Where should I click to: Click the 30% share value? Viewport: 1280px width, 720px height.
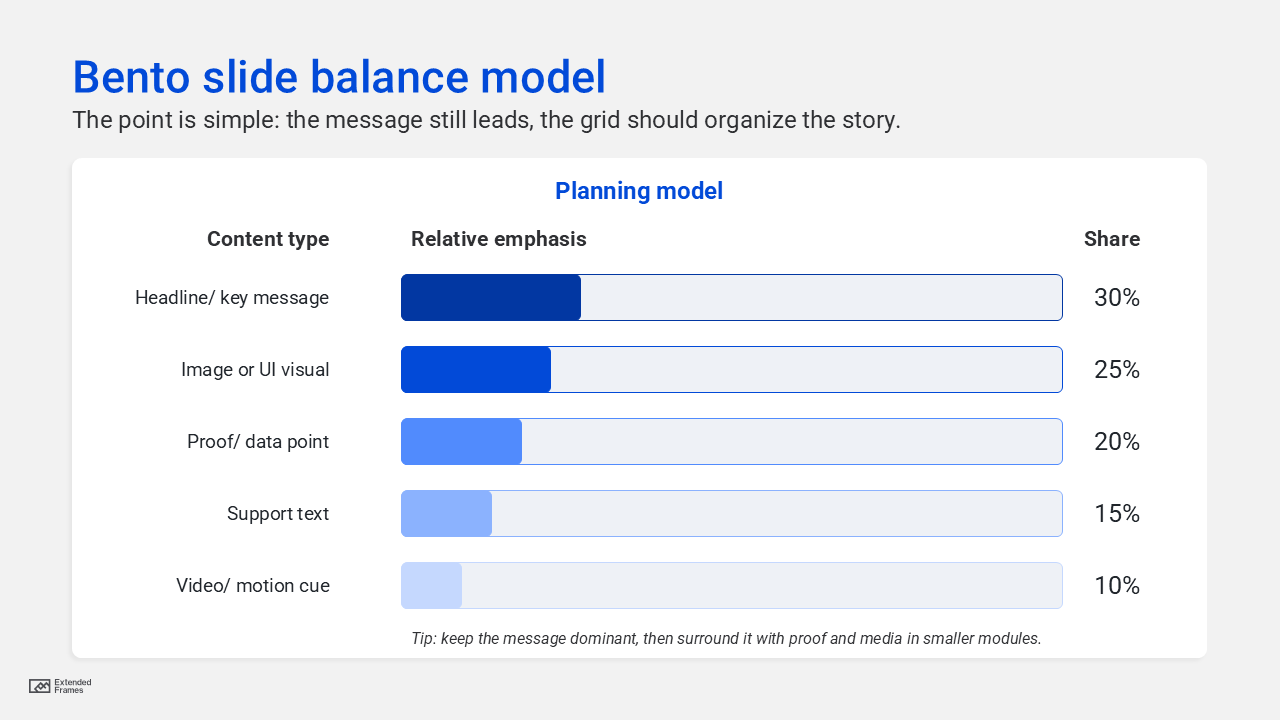pyautogui.click(x=1117, y=298)
